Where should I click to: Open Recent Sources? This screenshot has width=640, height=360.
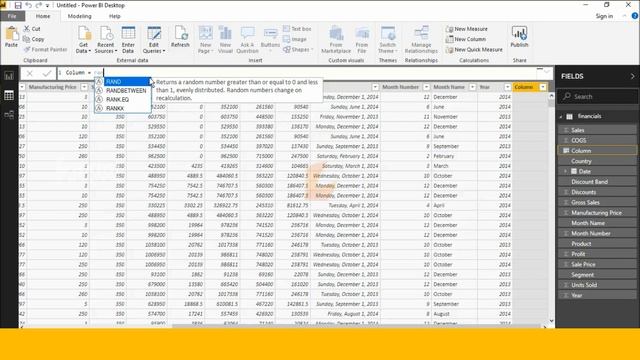click(106, 40)
